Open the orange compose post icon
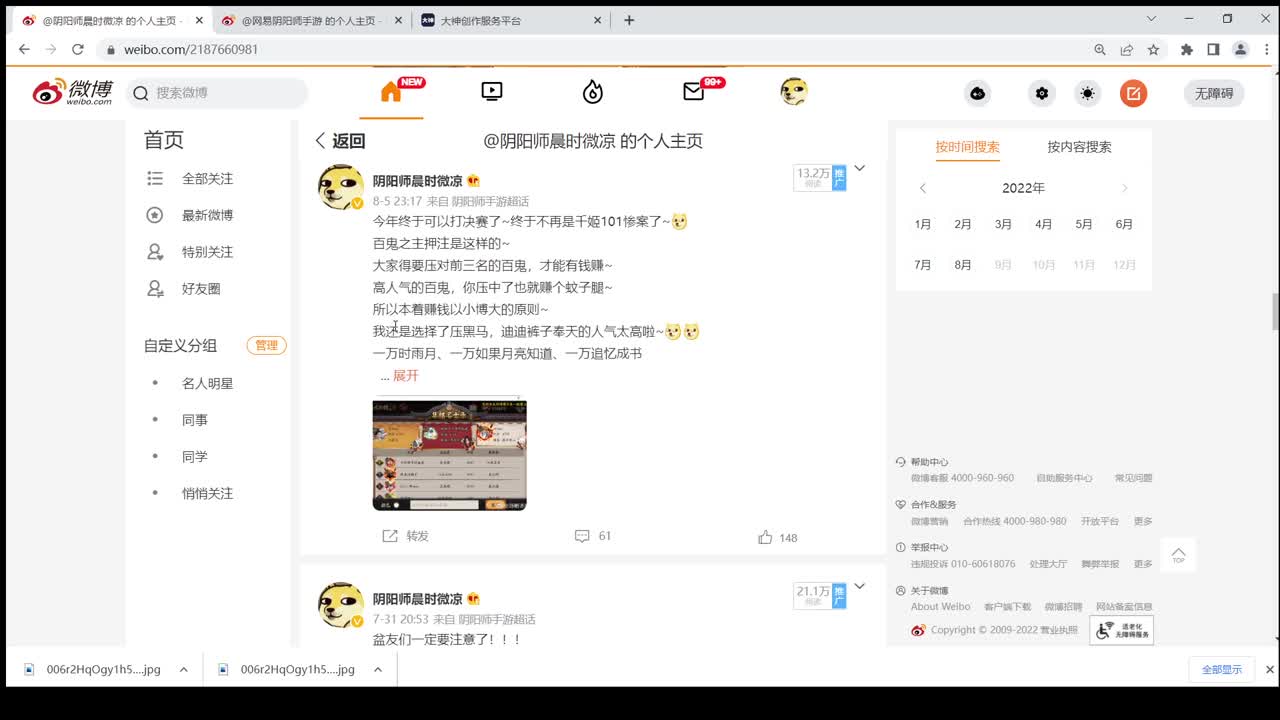1280x720 pixels. [1133, 92]
